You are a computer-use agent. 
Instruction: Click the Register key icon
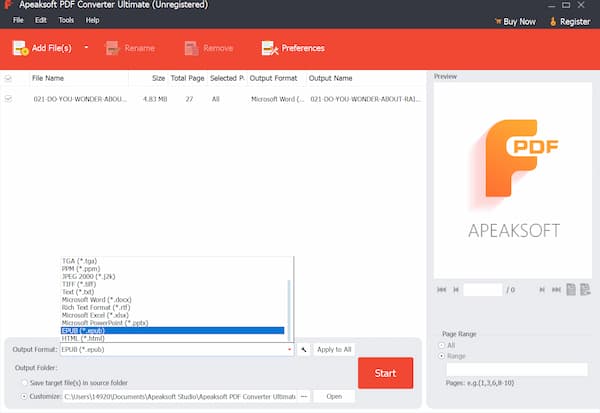pyautogui.click(x=553, y=21)
